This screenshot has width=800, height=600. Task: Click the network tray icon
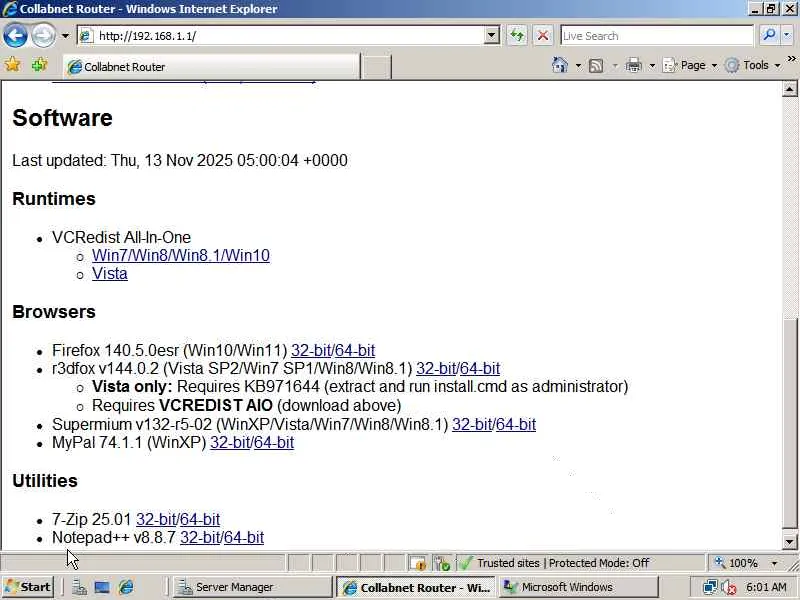pyautogui.click(x=709, y=587)
